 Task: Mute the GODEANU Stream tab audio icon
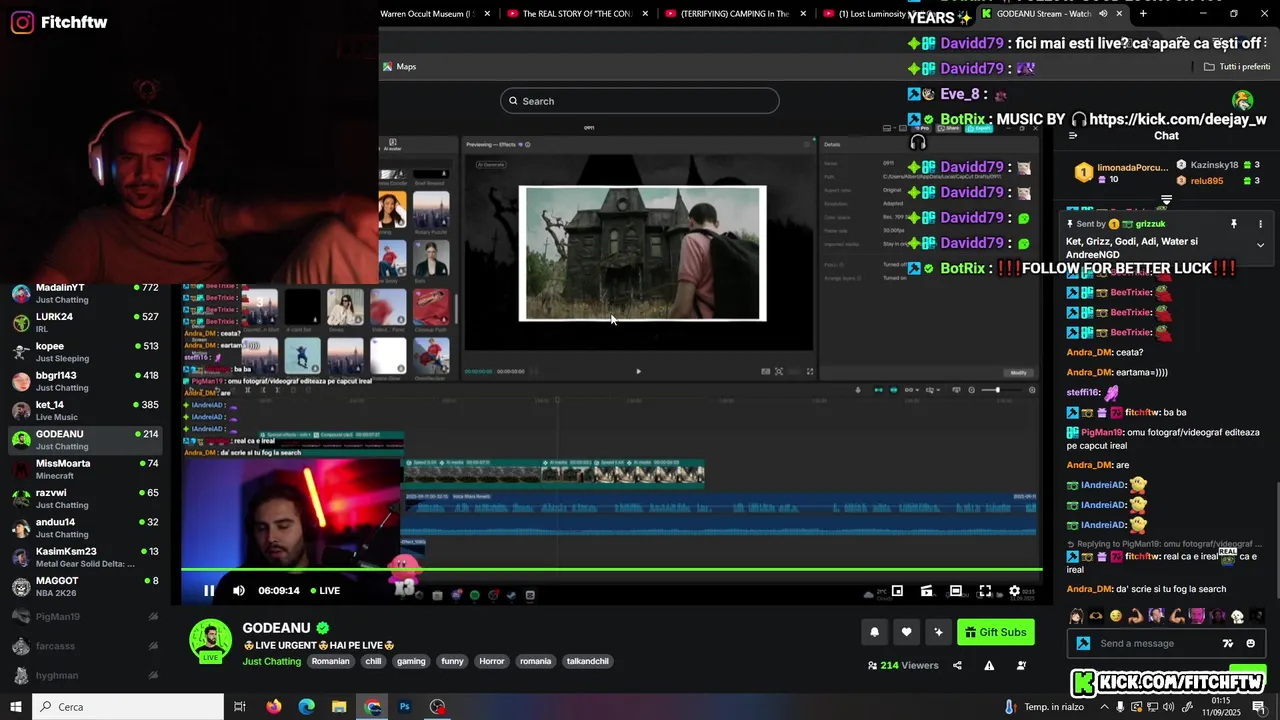pos(1103,14)
